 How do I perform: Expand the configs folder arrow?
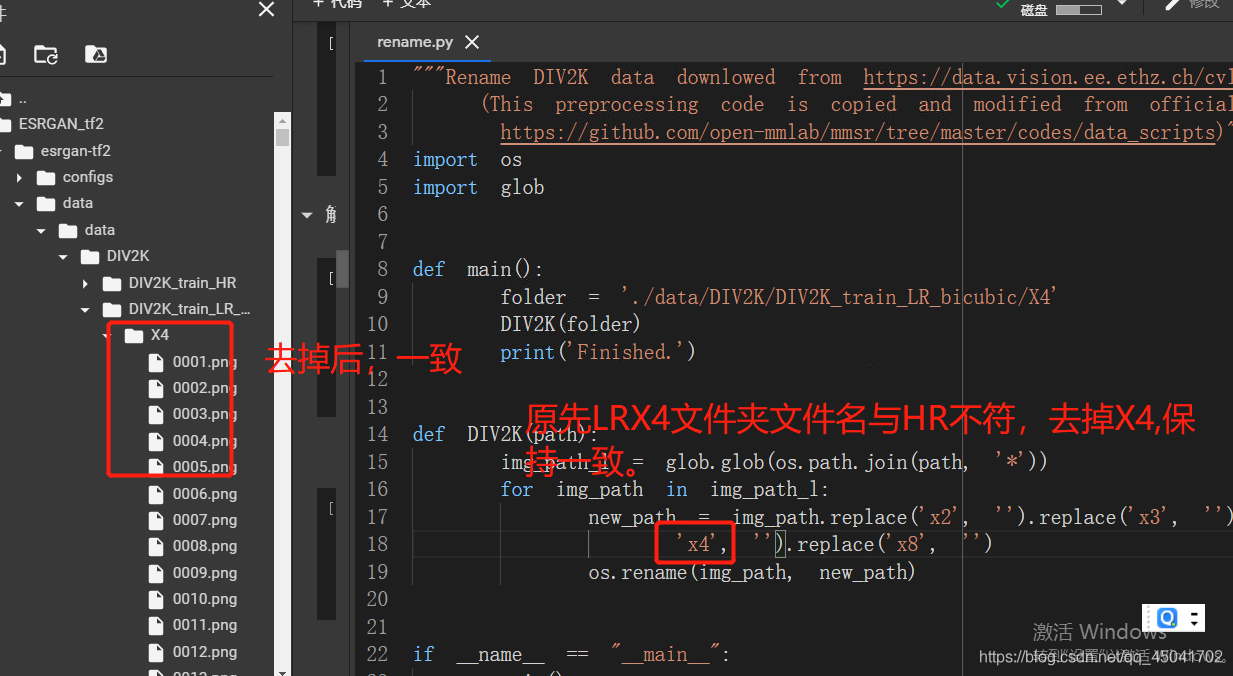(x=19, y=177)
